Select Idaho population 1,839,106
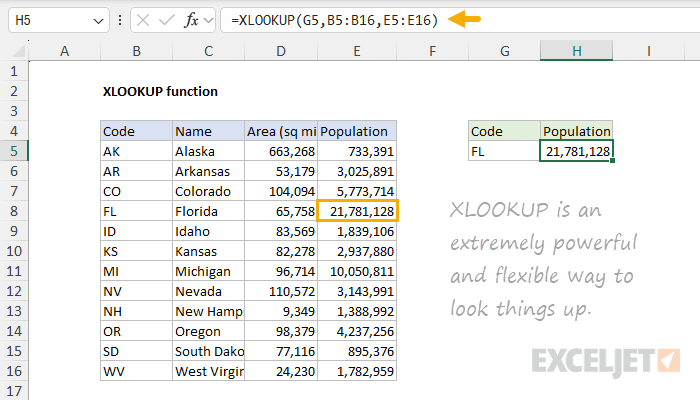This screenshot has height=400, width=700. pyautogui.click(x=357, y=231)
